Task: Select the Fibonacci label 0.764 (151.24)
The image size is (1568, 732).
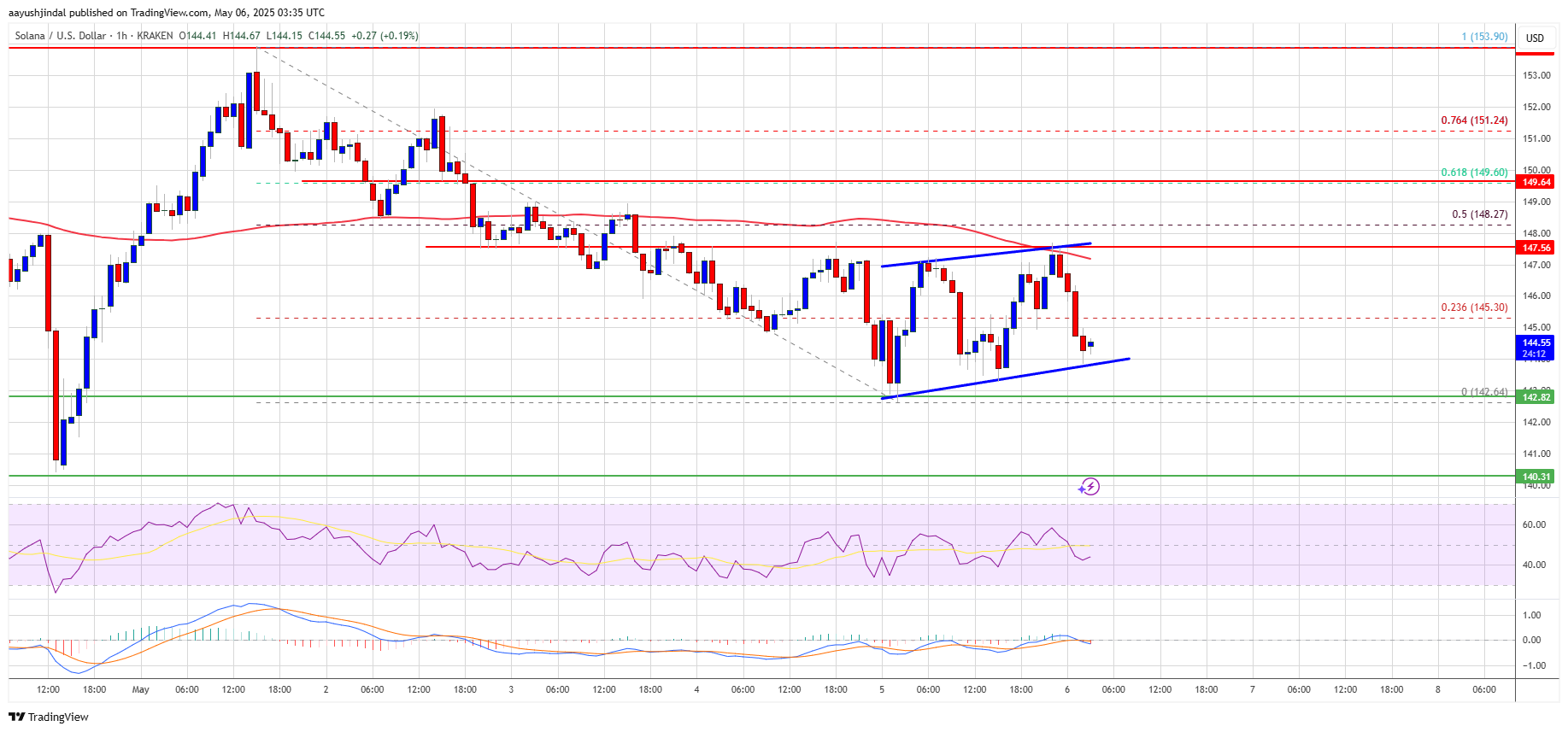Action: click(x=1474, y=120)
